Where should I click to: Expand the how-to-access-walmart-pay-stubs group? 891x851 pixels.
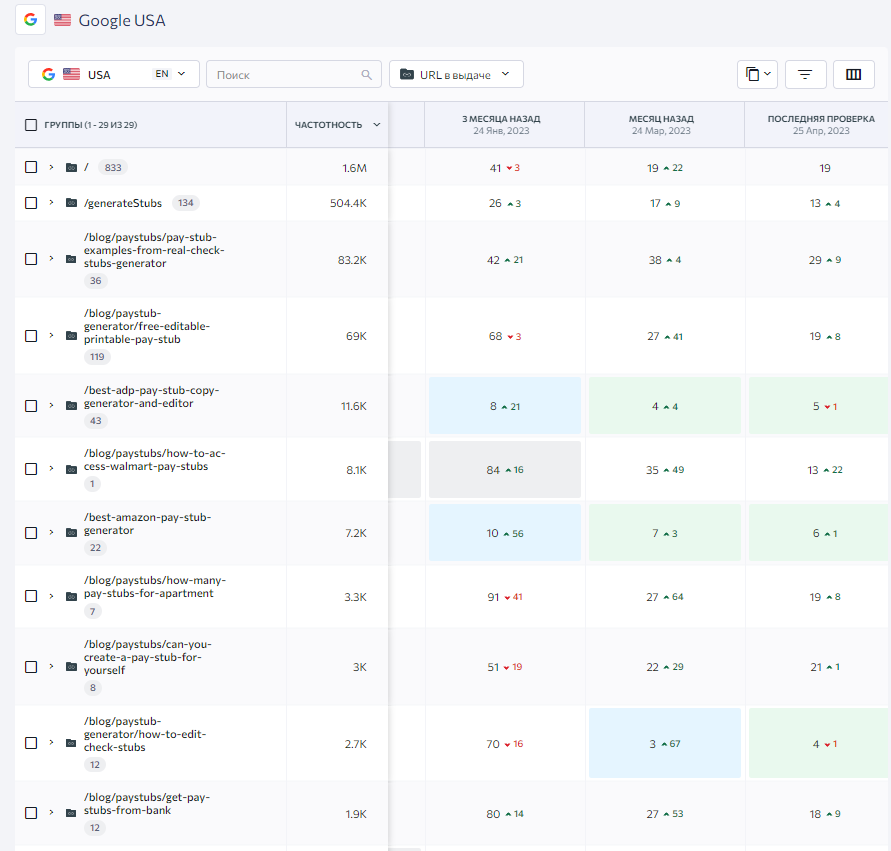point(51,469)
